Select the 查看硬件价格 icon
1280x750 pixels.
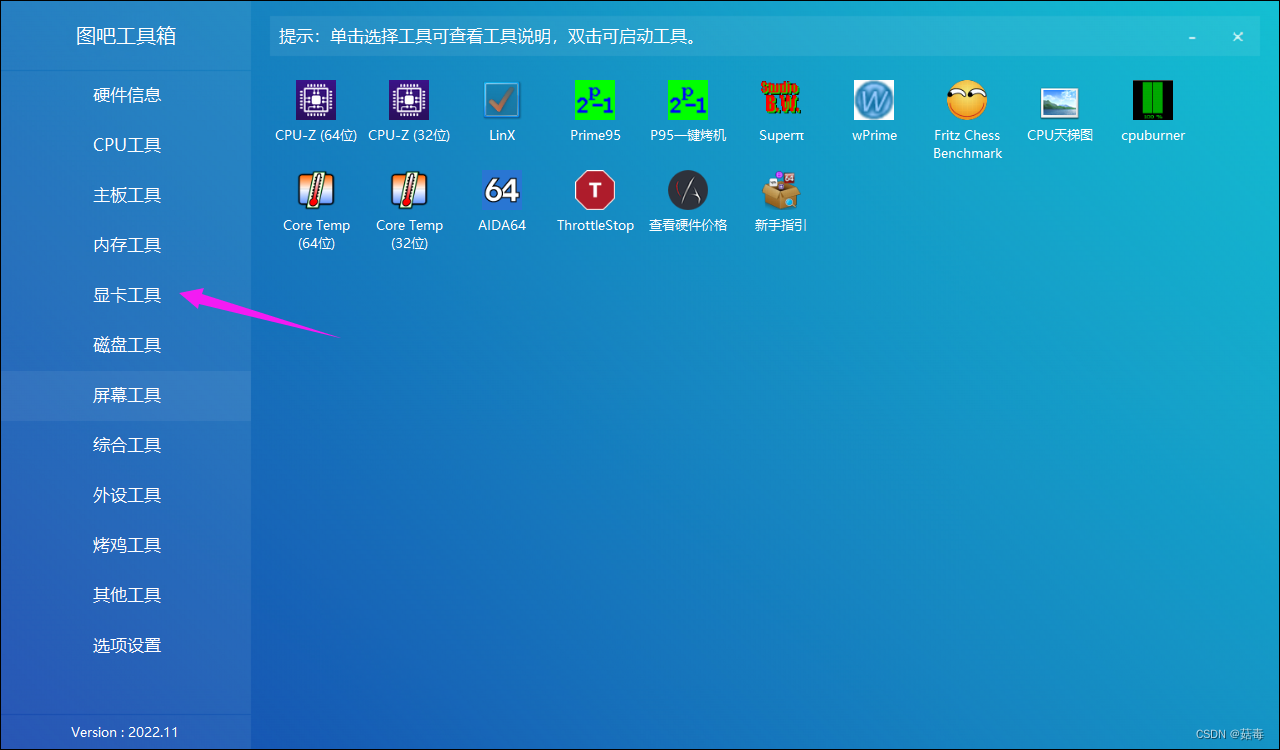point(688,190)
